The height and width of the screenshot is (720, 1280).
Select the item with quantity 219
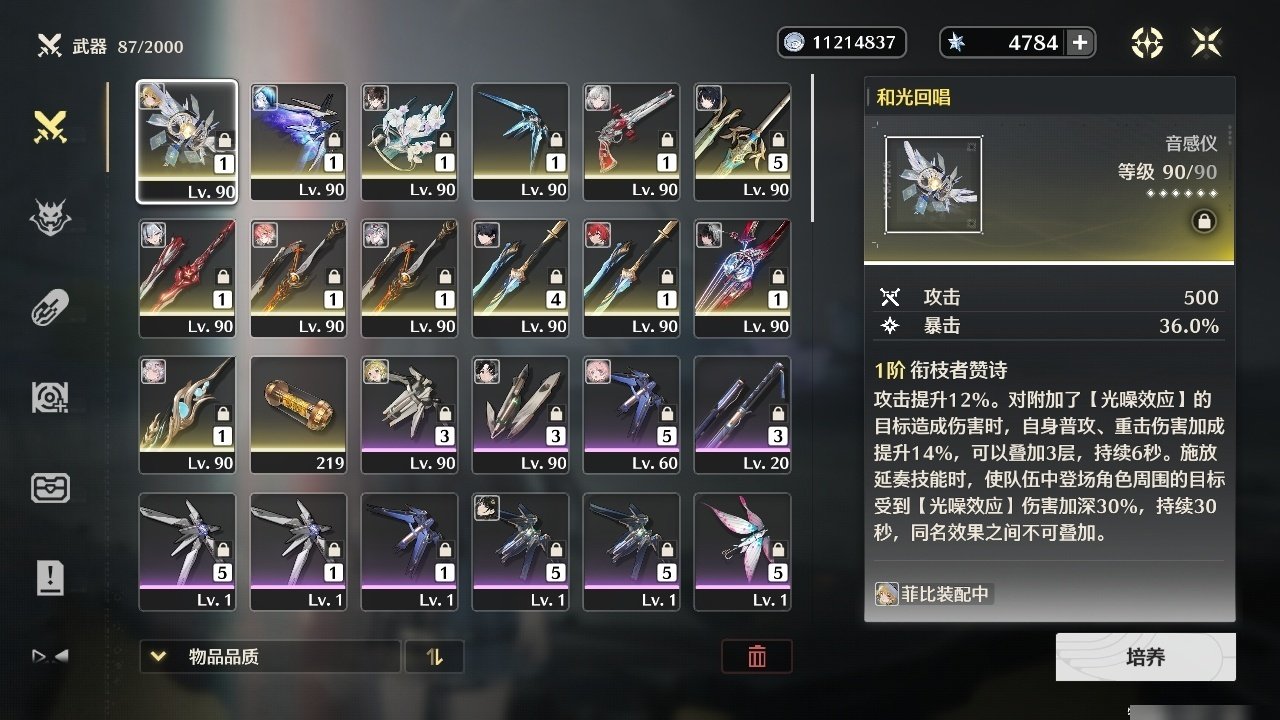[x=299, y=415]
